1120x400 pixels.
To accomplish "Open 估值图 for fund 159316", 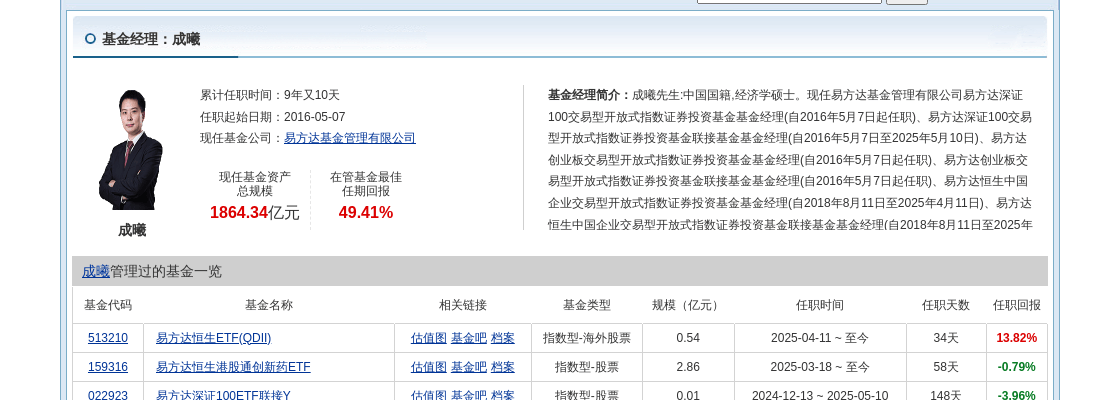I will tap(429, 367).
